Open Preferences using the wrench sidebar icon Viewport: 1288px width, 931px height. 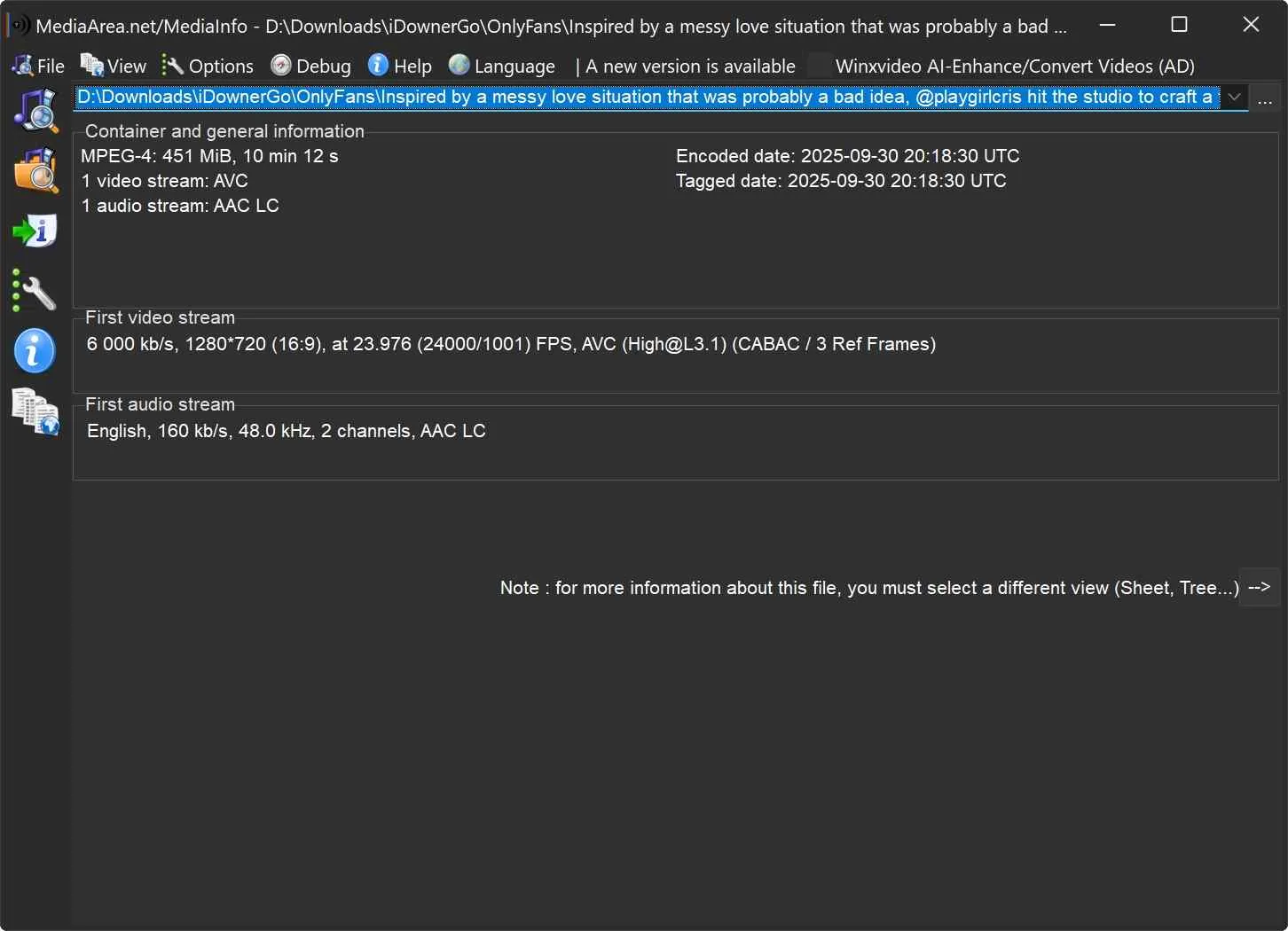click(35, 292)
